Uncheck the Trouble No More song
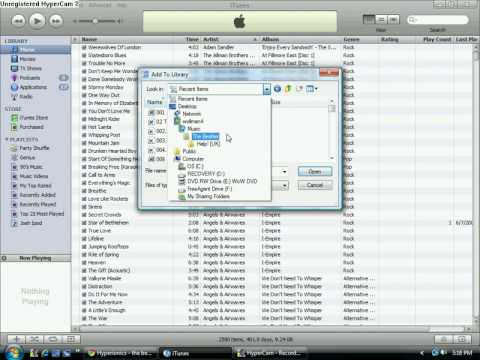Screen dimensions: 480x360 (84, 63)
